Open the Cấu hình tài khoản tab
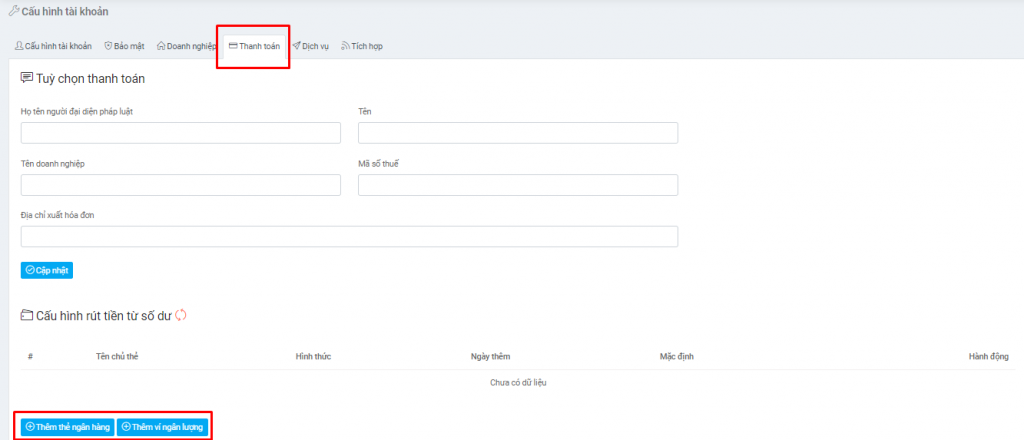Screen dimensions: 1024x440 [x=54, y=46]
